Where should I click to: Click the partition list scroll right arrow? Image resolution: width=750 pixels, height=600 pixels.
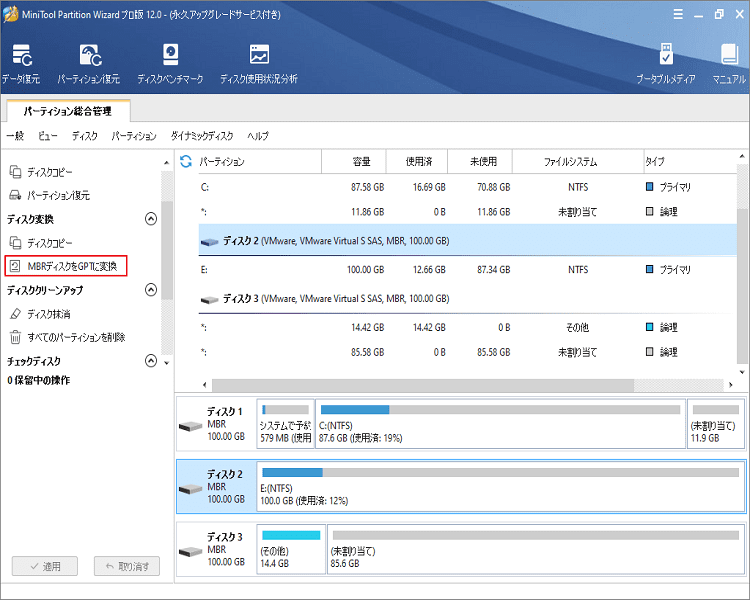tap(730, 385)
